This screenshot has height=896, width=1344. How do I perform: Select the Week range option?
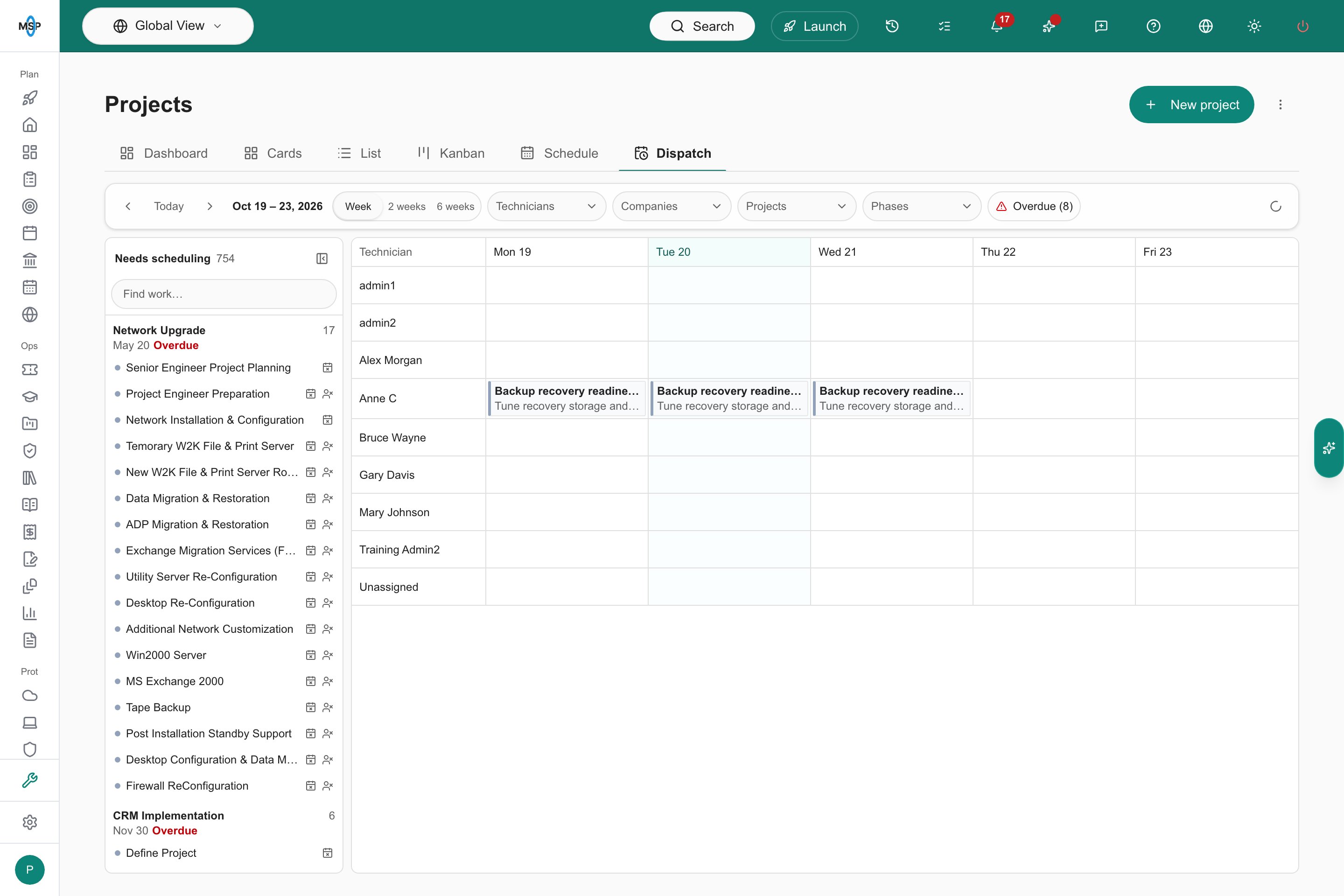(x=358, y=206)
